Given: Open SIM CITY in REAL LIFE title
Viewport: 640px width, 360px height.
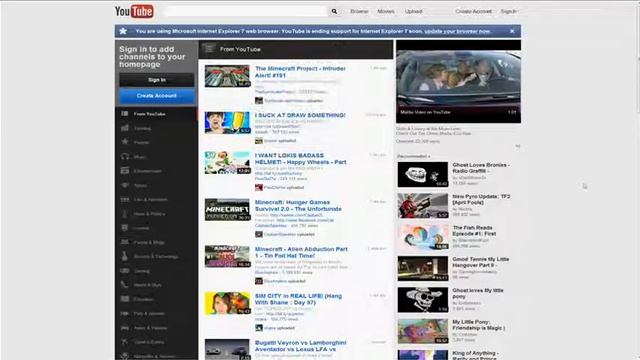Looking at the screenshot, I should [298, 299].
